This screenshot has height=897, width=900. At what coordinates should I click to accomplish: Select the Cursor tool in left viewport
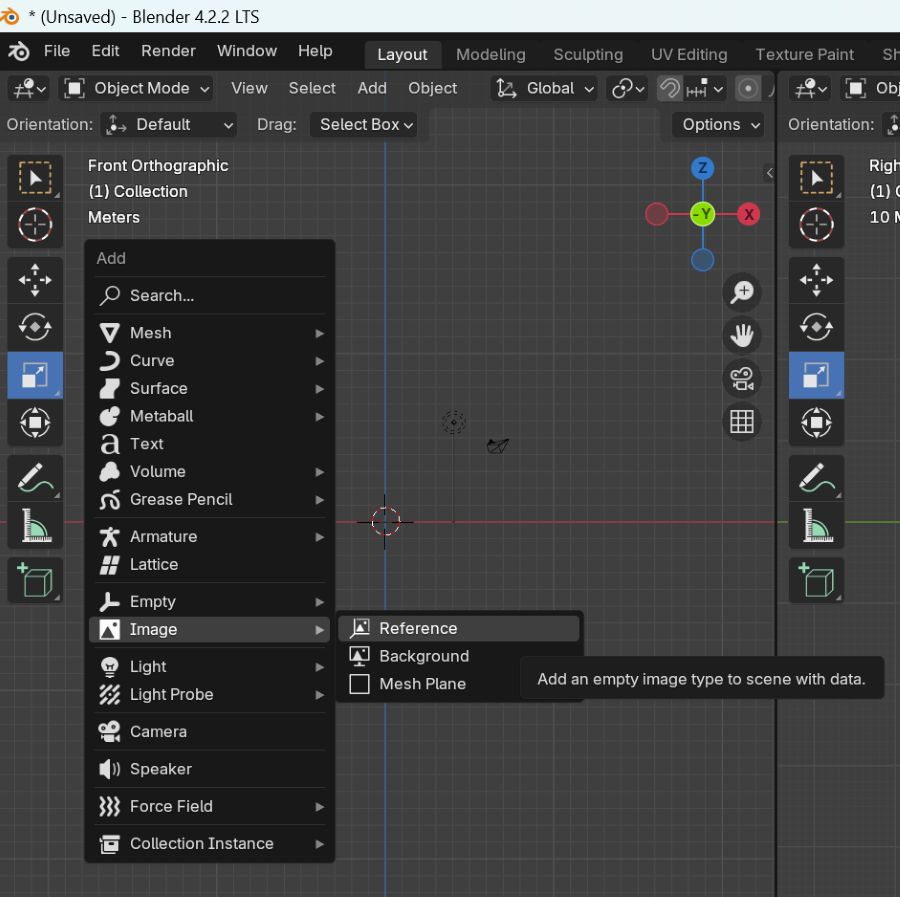35,224
